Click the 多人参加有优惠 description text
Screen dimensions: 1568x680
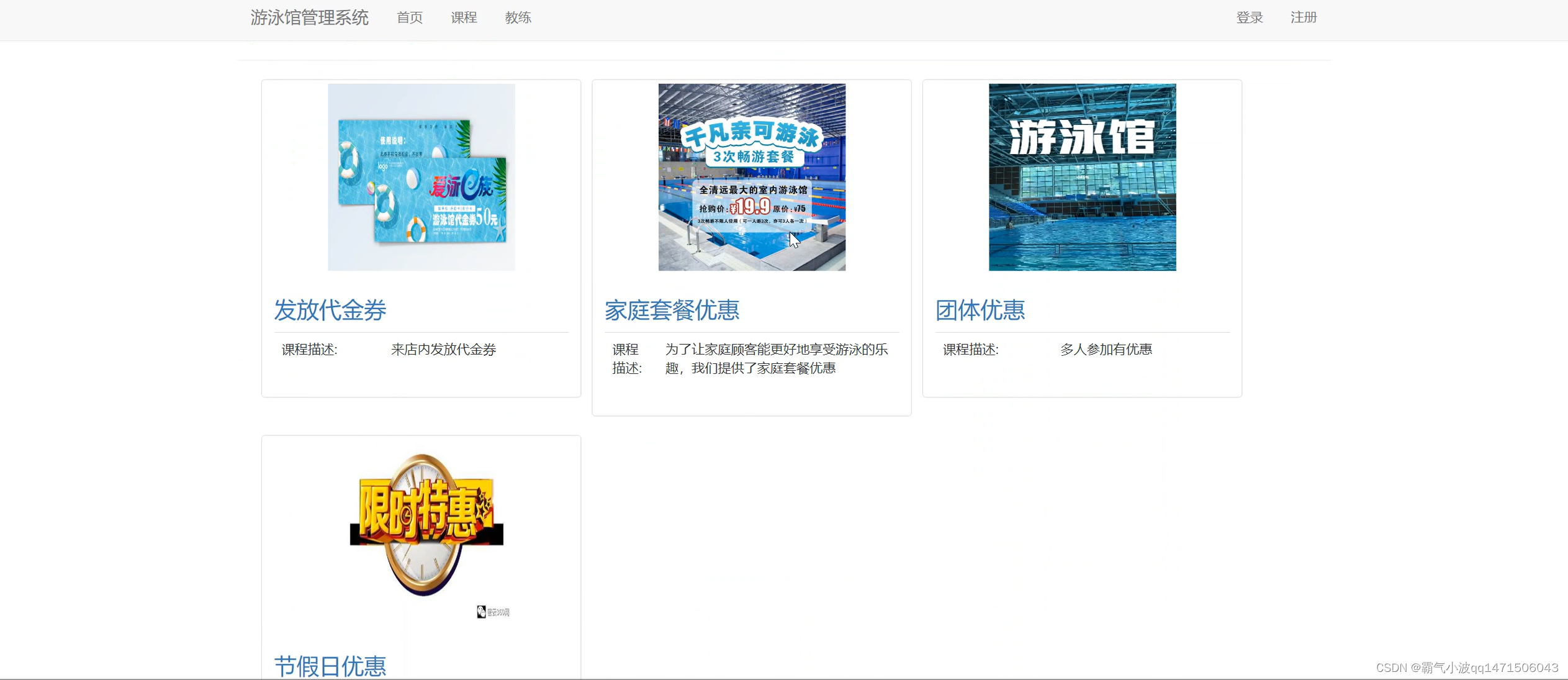click(1106, 350)
